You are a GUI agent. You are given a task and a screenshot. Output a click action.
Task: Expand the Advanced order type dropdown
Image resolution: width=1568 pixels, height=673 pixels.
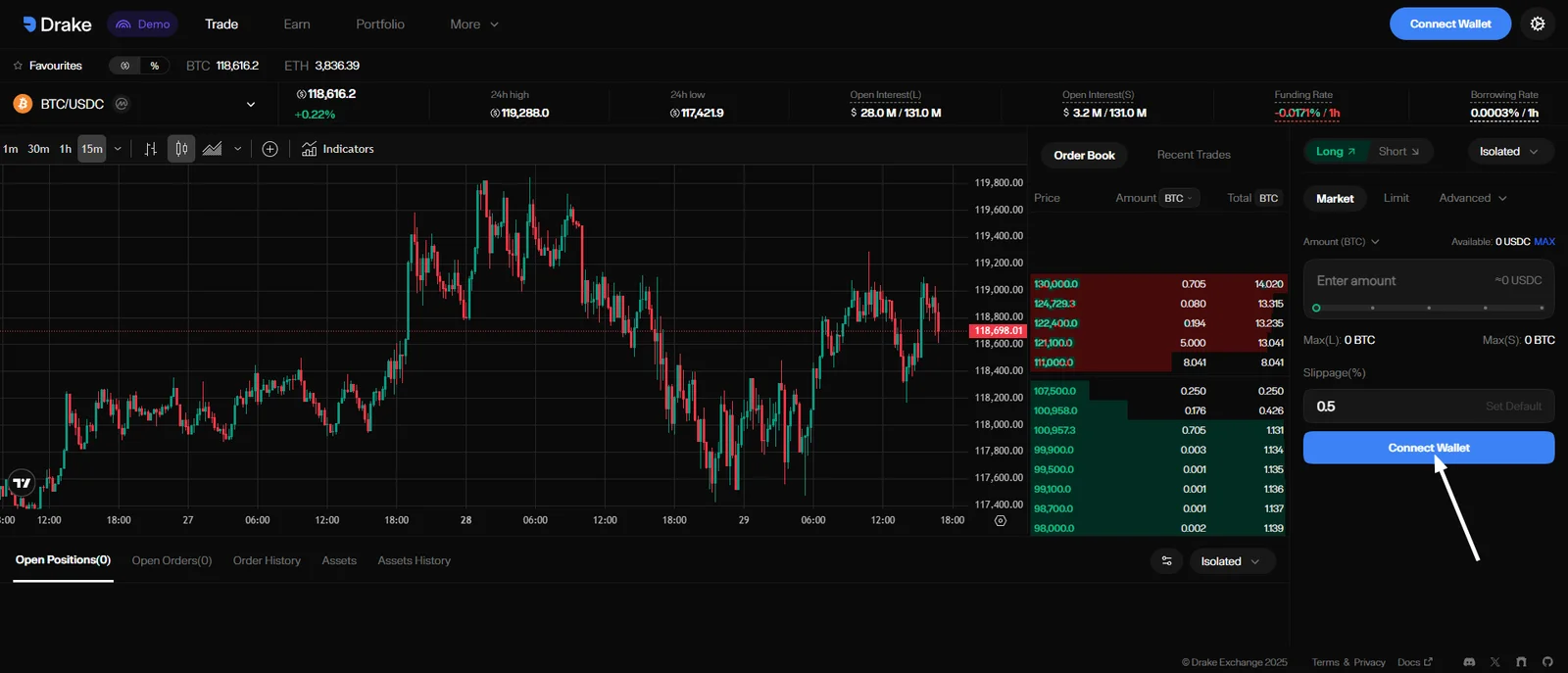coord(1472,198)
